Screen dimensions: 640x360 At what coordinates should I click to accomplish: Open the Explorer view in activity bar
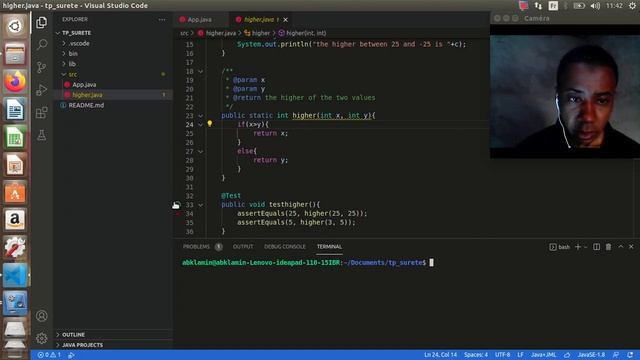coord(41,22)
